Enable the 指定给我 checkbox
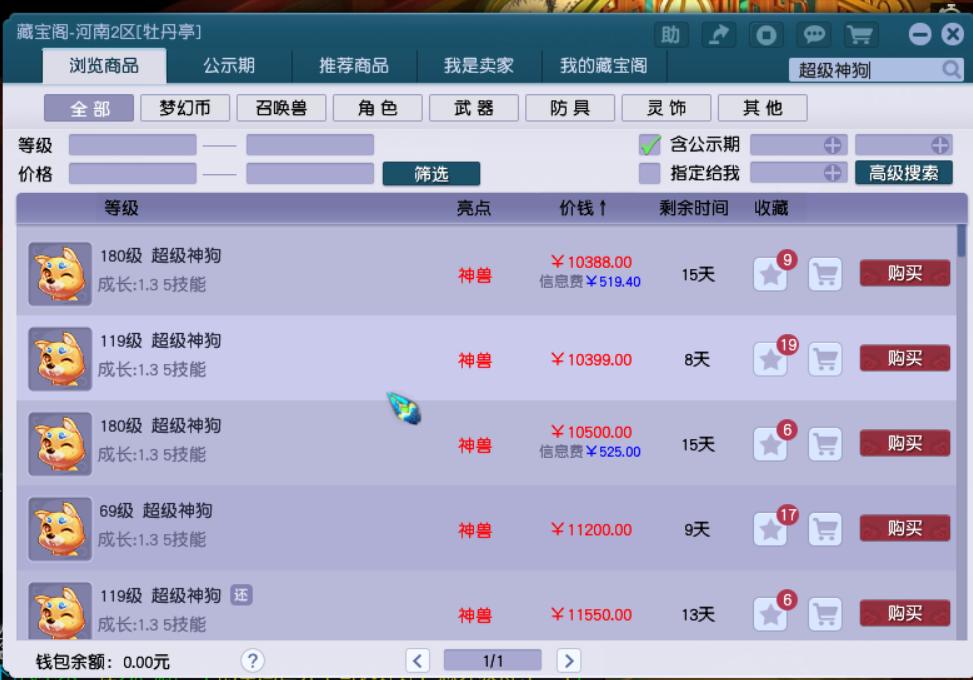This screenshot has height=680, width=973. (648, 172)
